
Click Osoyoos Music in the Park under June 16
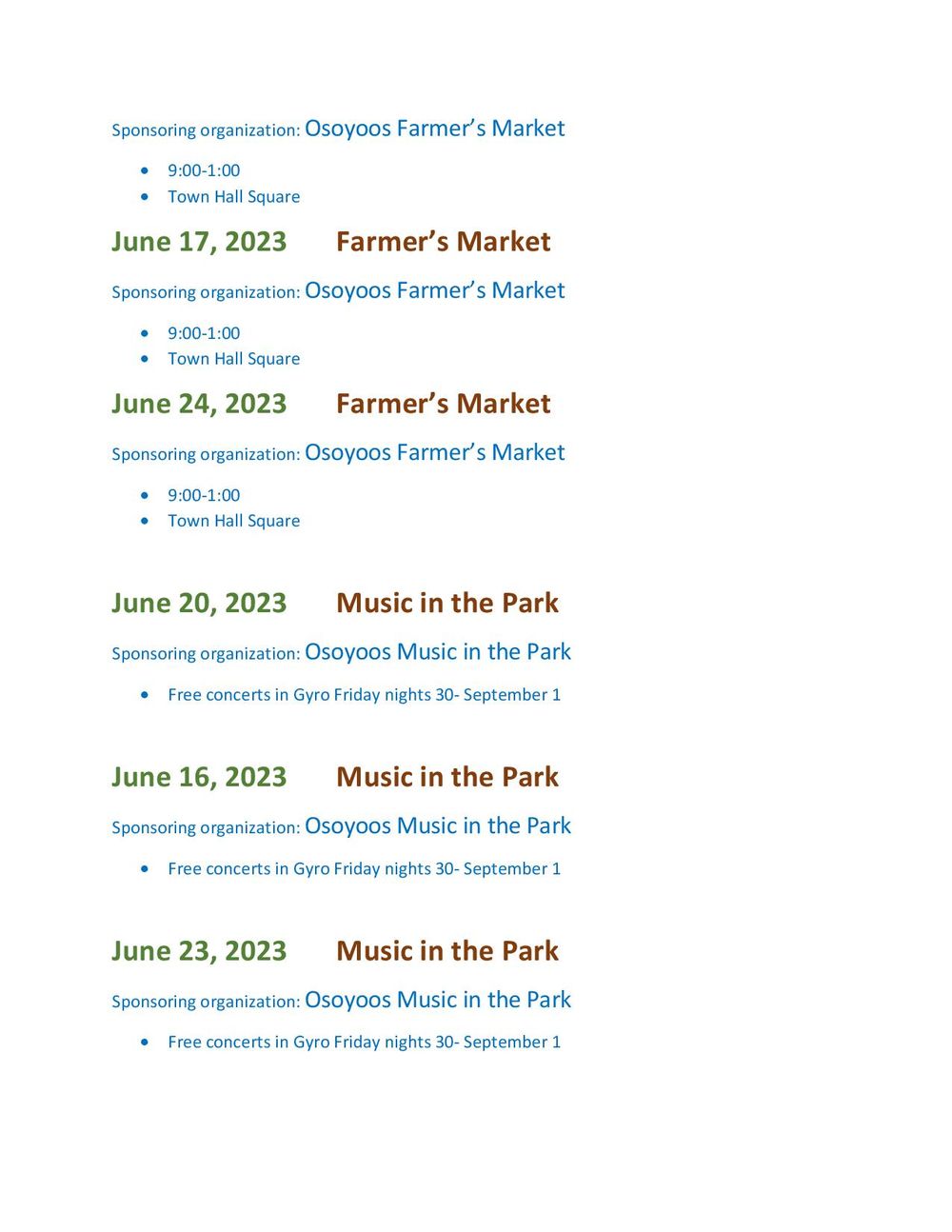438,825
